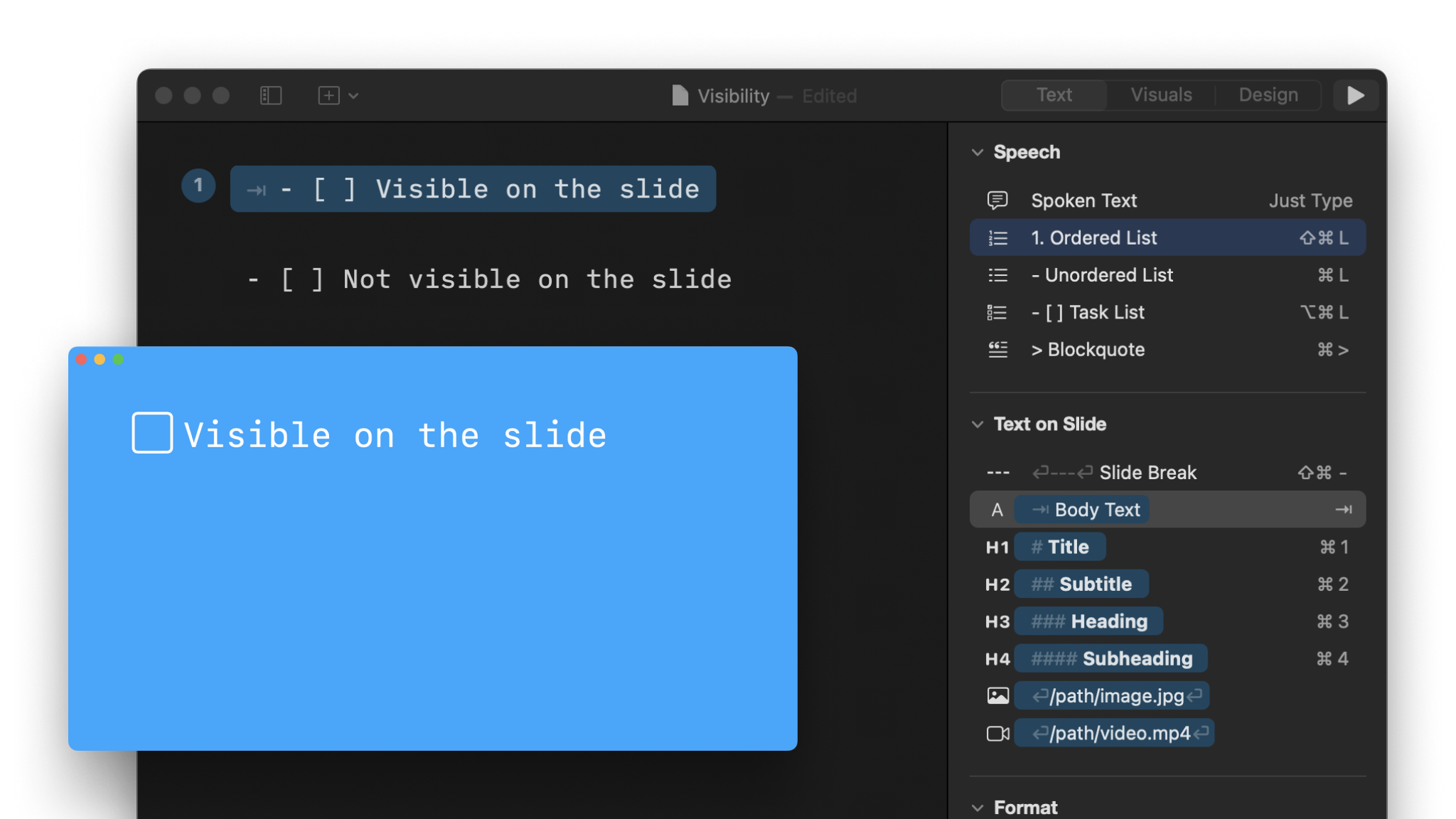Image resolution: width=1456 pixels, height=819 pixels.
Task: Select Unordered List option
Action: (x=1167, y=275)
